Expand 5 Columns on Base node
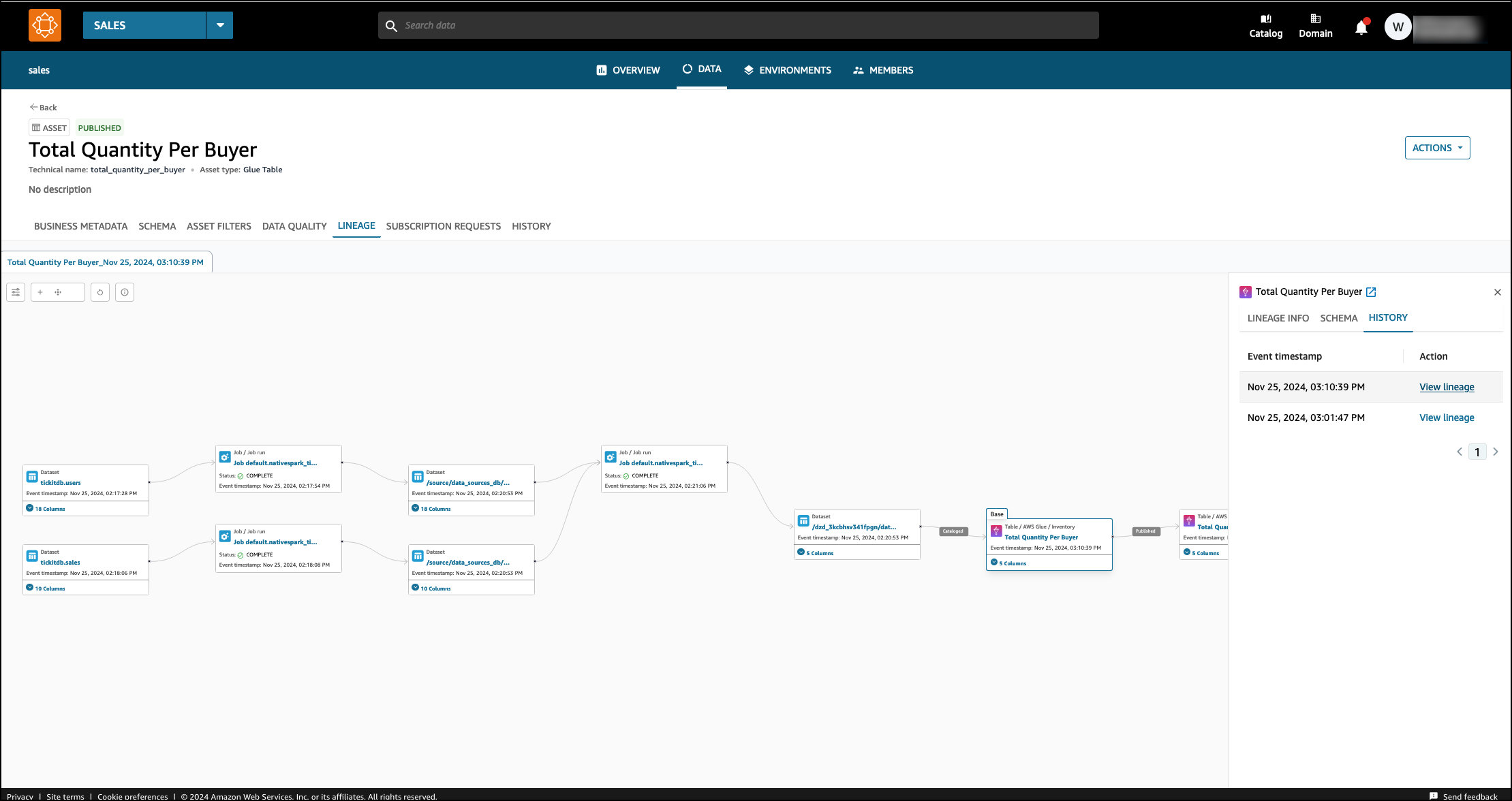 (1008, 563)
